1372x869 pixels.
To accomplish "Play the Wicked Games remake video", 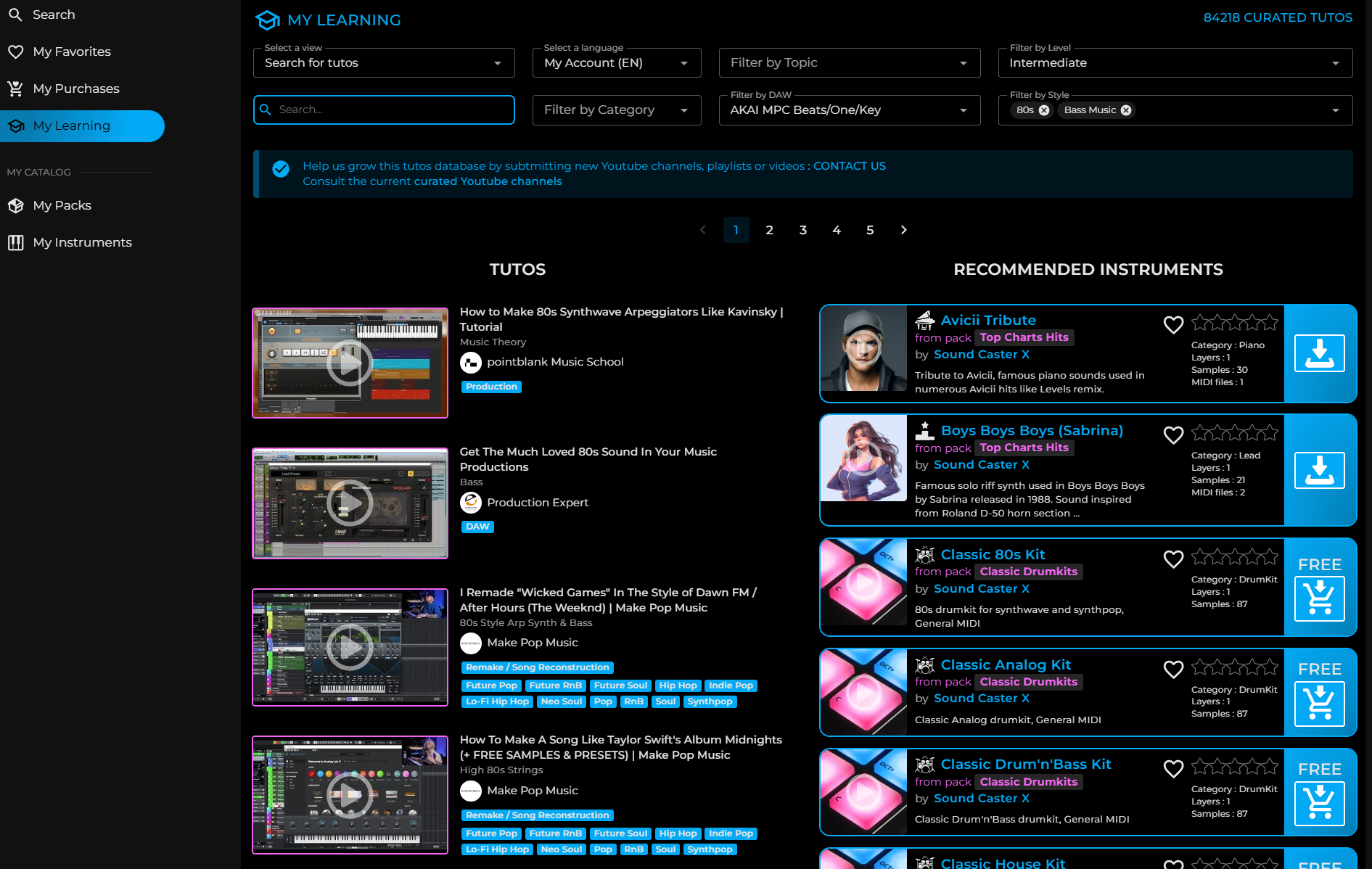I will click(x=350, y=647).
